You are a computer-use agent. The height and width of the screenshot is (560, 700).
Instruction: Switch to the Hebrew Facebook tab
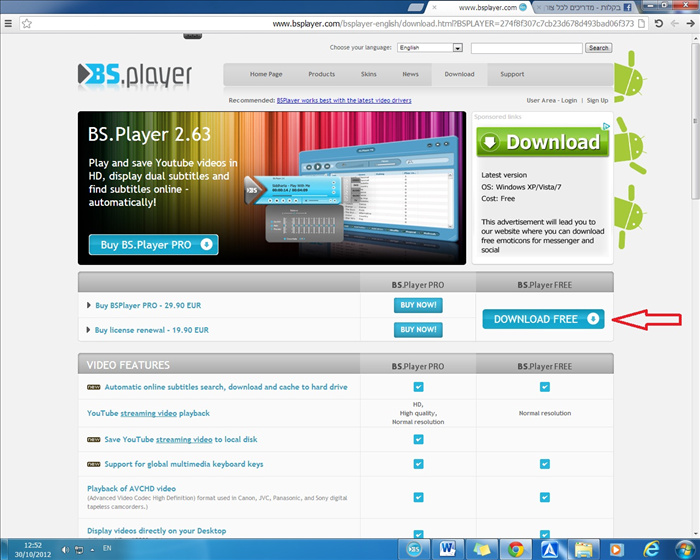(585, 8)
